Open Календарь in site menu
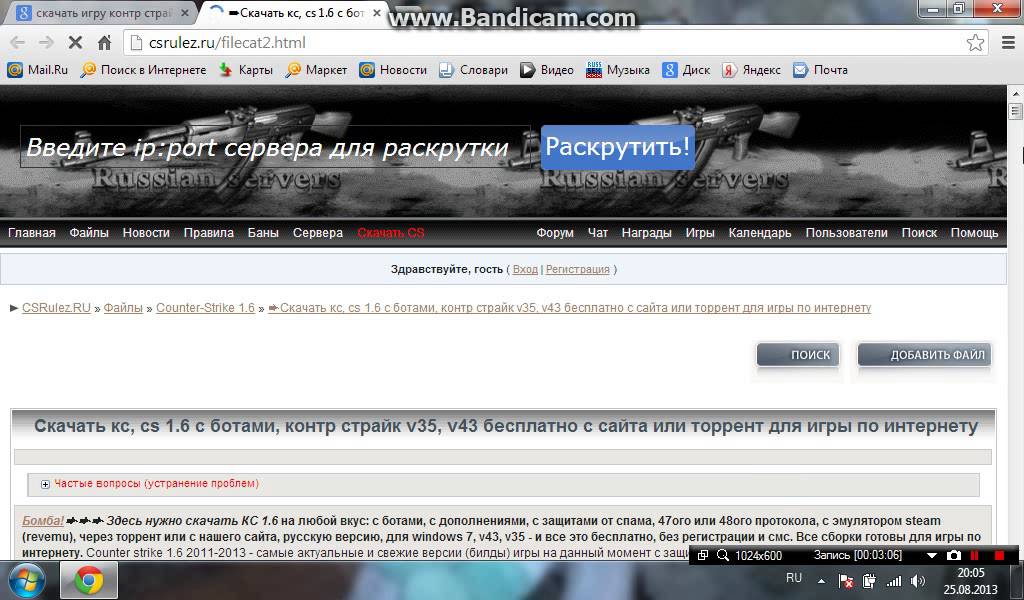The image size is (1024, 600). [760, 232]
